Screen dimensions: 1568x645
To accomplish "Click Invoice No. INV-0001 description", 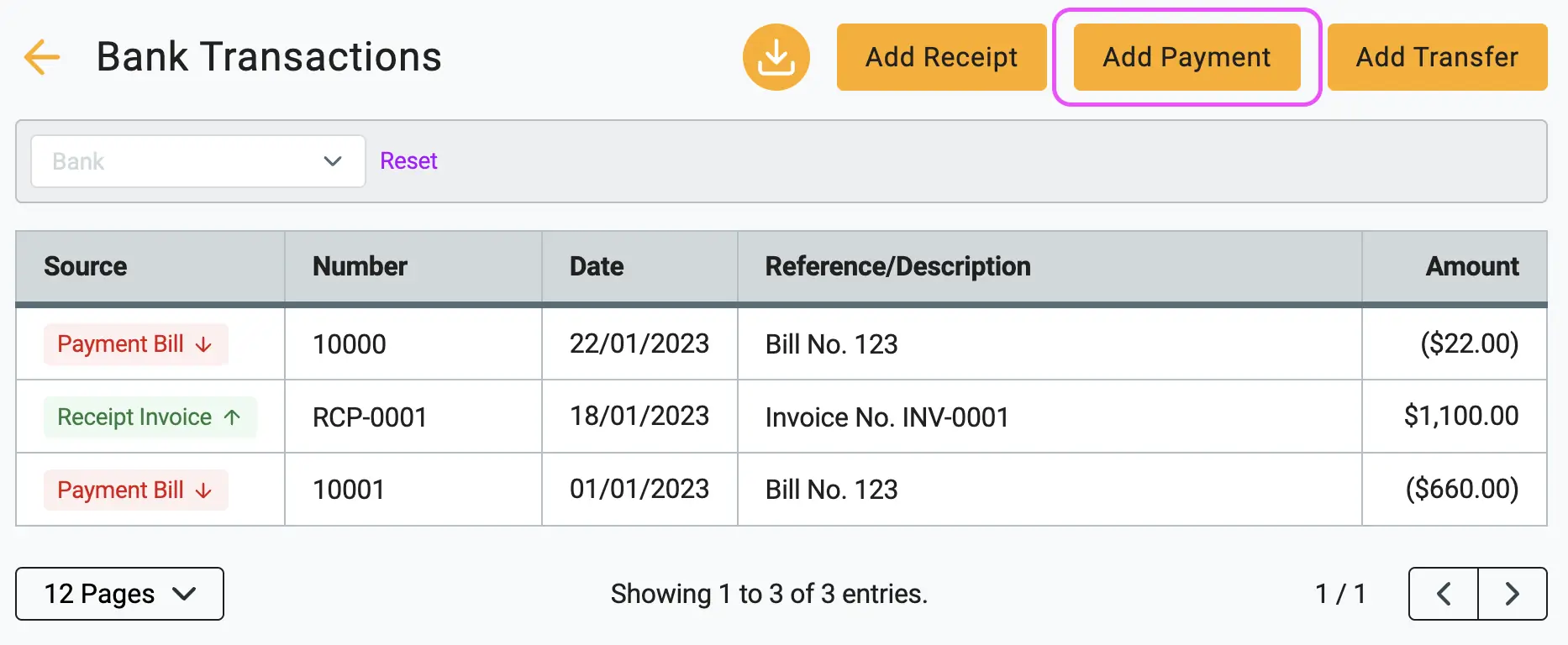I will click(x=887, y=417).
